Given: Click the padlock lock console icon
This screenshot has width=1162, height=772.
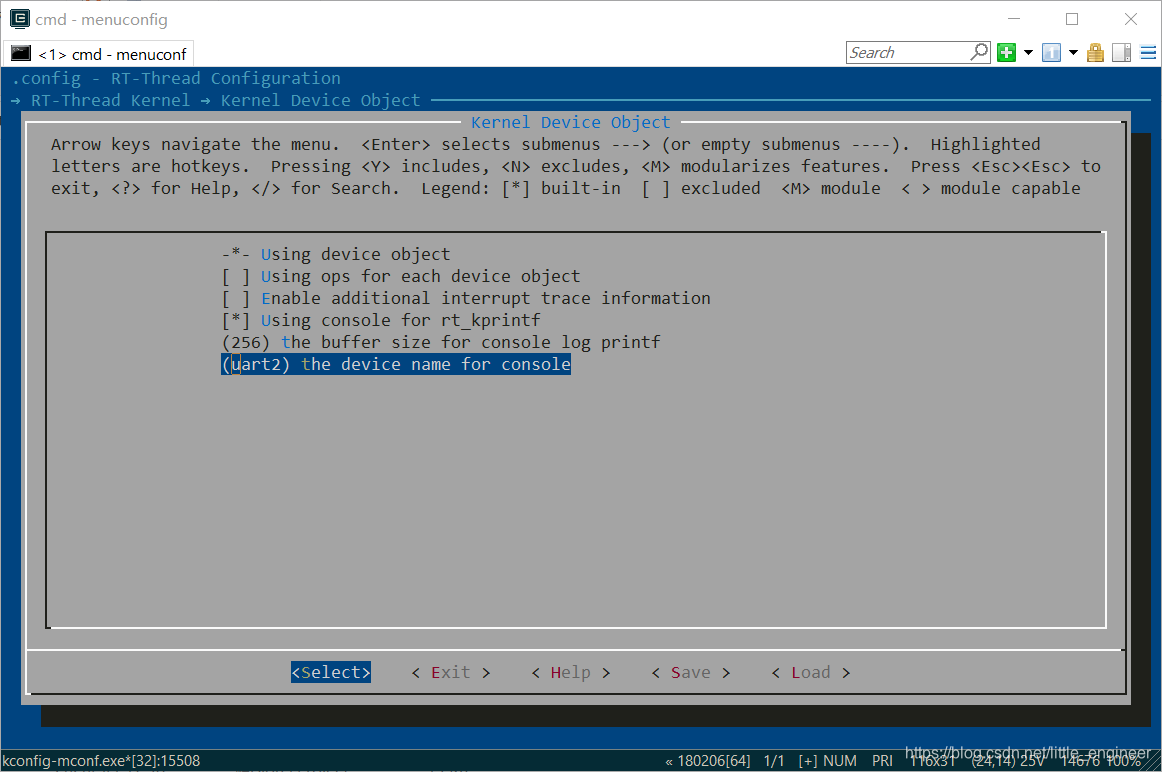Looking at the screenshot, I should click(1095, 53).
